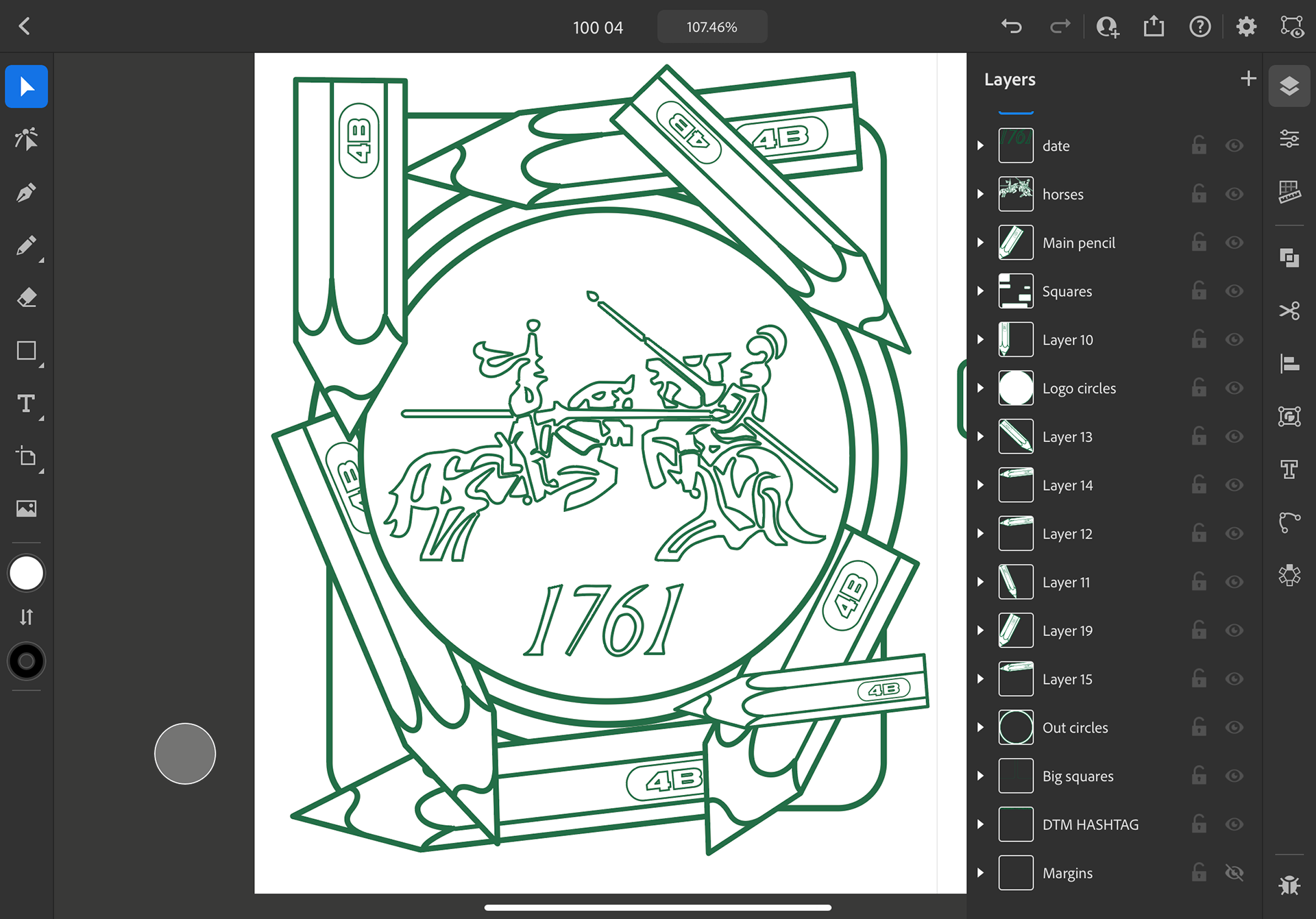Image resolution: width=1316 pixels, height=919 pixels.
Task: Expand the Big squares layer
Action: (981, 776)
